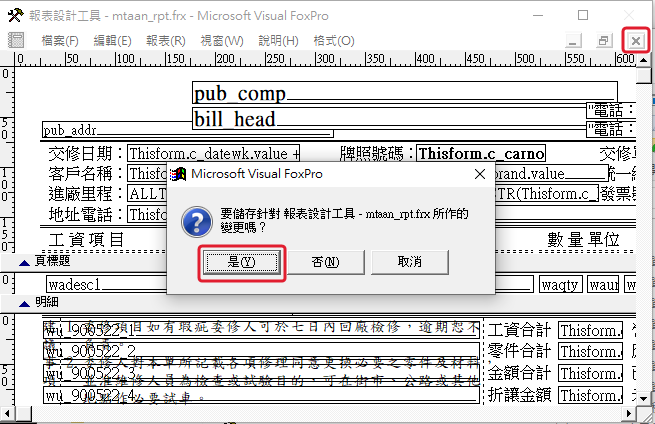Click the 頁標題 band marker arrow
The width and height of the screenshot is (655, 424).
click(25, 262)
